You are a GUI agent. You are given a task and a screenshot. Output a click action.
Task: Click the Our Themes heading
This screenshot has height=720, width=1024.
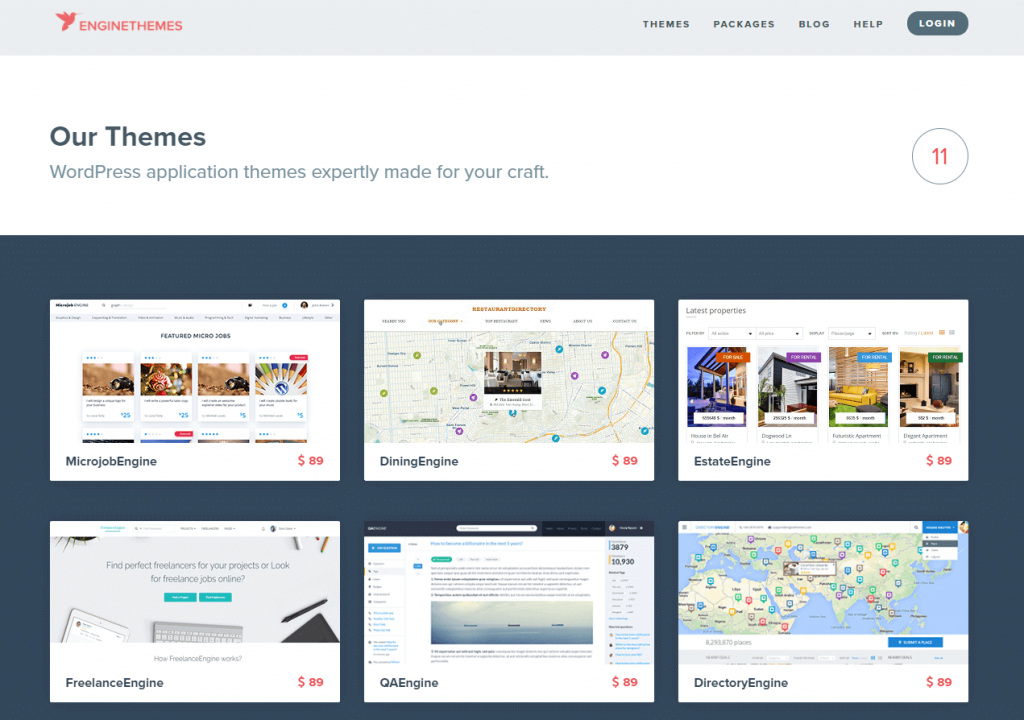128,137
